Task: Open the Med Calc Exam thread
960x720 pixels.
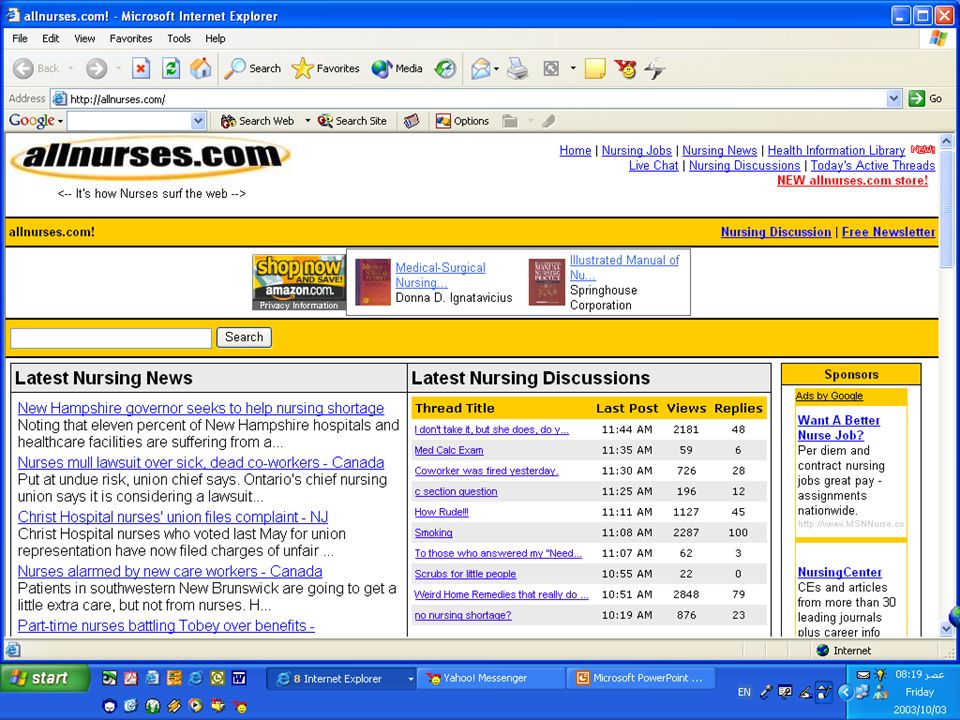Action: tap(449, 451)
